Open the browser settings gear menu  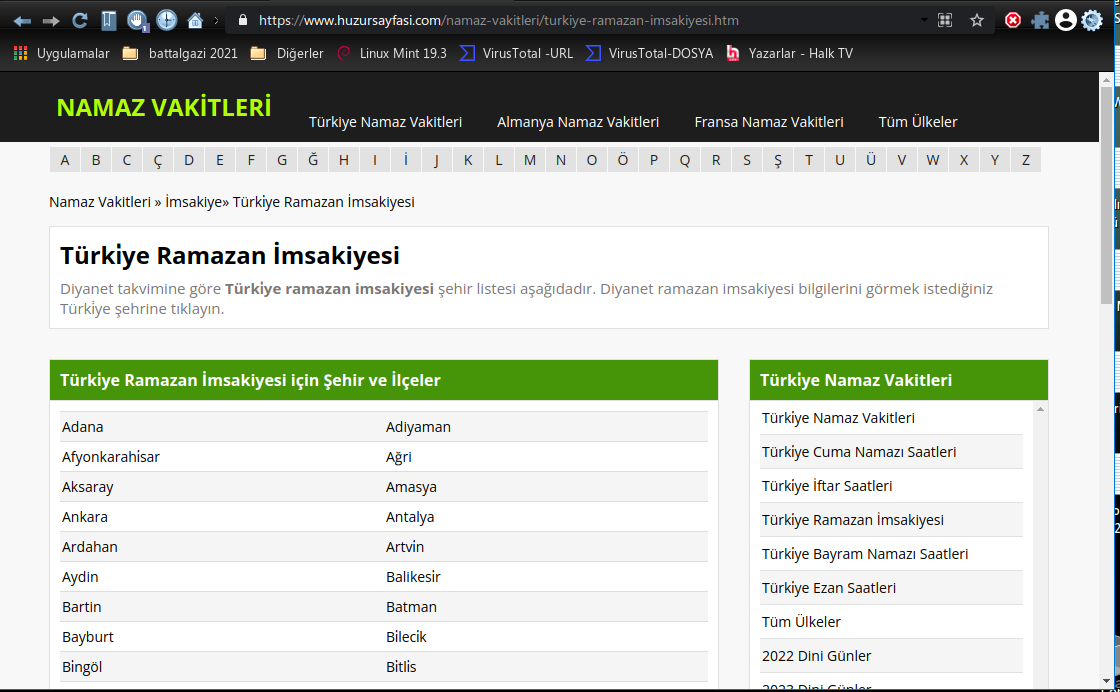tap(1092, 20)
